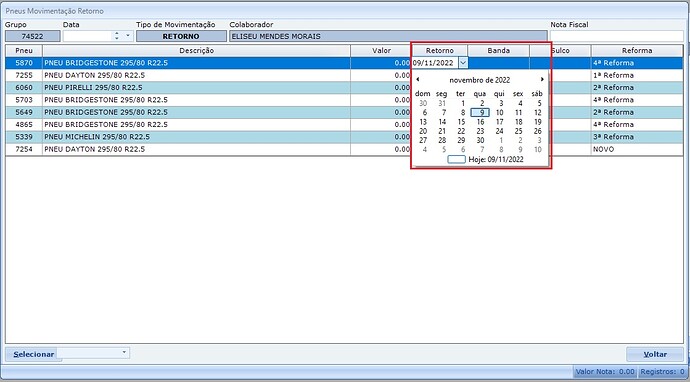Select day 15 in November calendar
This screenshot has width=690, height=382.
click(461, 122)
